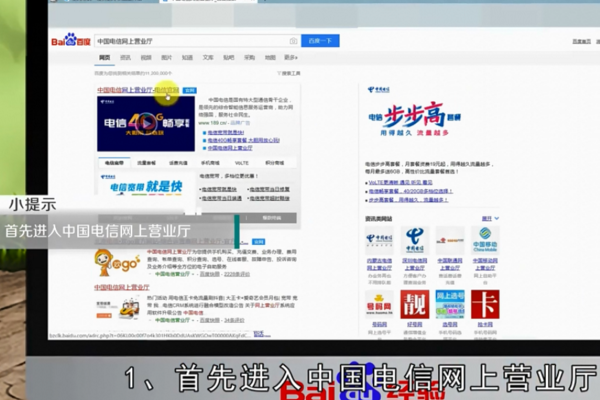Click 内蒙古电信网上营业厅 caption link
This screenshot has width=600, height=400.
379,264
